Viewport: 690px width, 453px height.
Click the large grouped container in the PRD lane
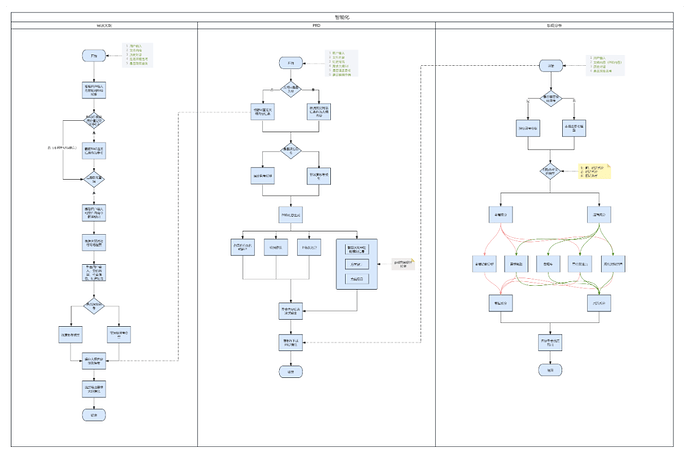click(355, 264)
